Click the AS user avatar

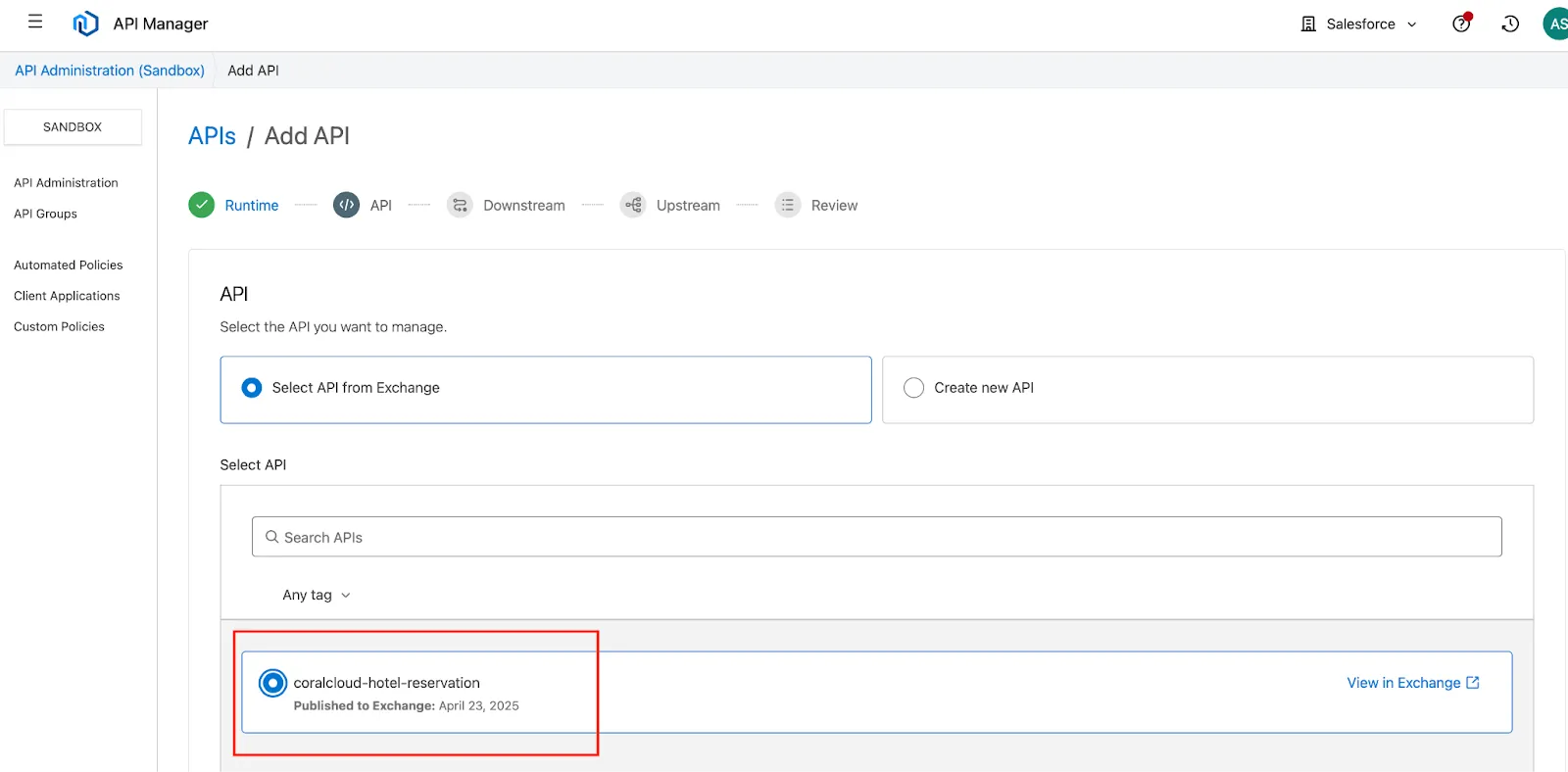1556,24
